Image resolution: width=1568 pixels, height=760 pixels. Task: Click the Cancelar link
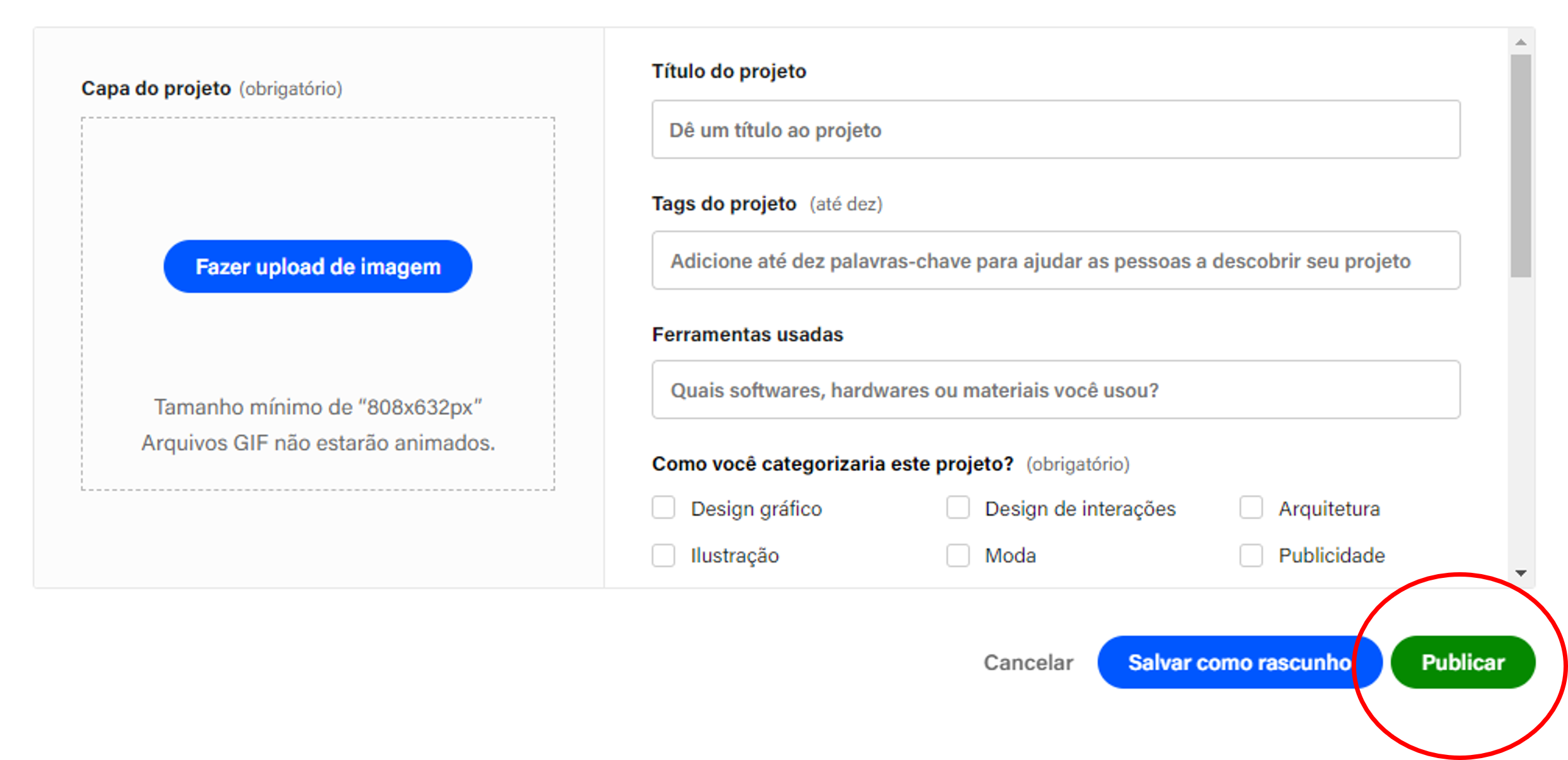pos(1028,662)
